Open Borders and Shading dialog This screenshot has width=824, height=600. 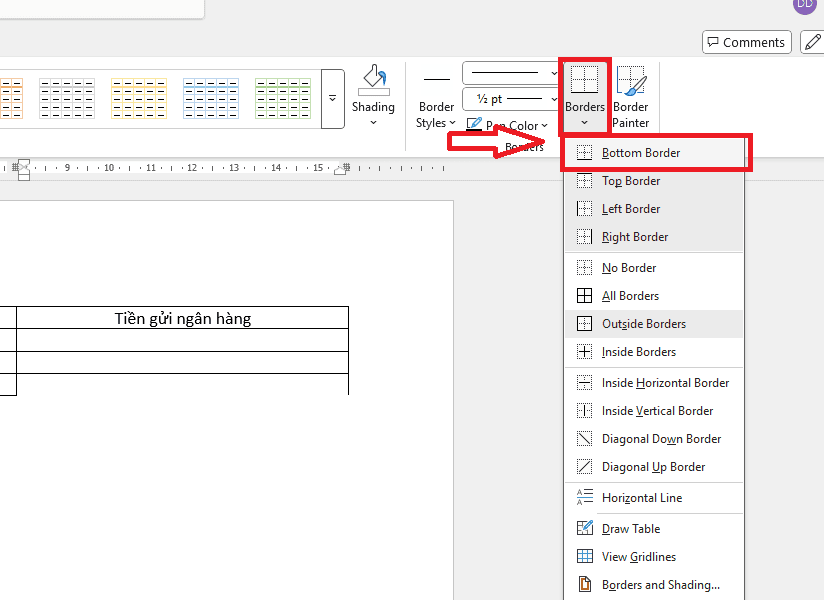click(660, 585)
